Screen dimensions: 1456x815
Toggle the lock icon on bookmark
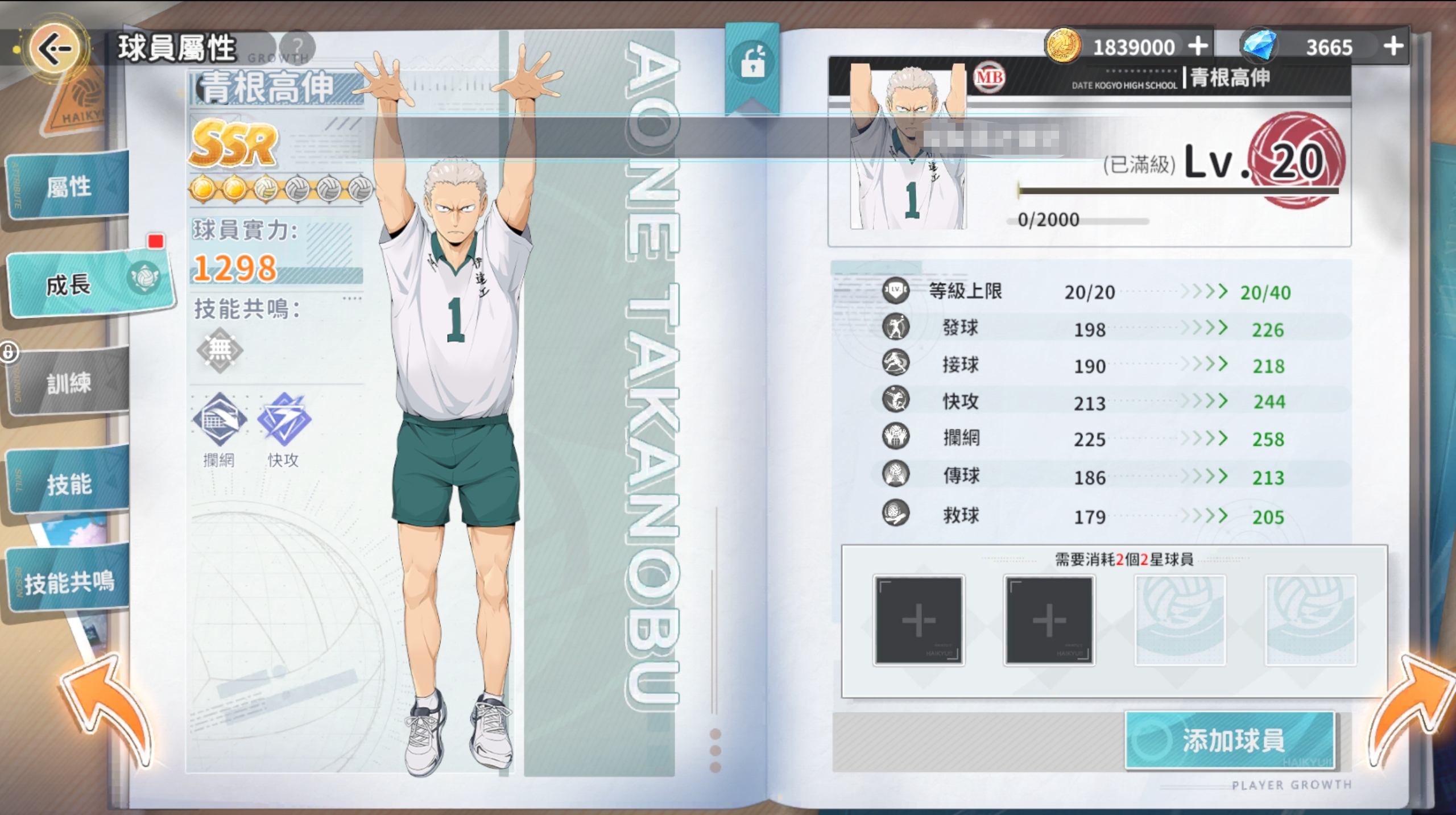click(752, 63)
